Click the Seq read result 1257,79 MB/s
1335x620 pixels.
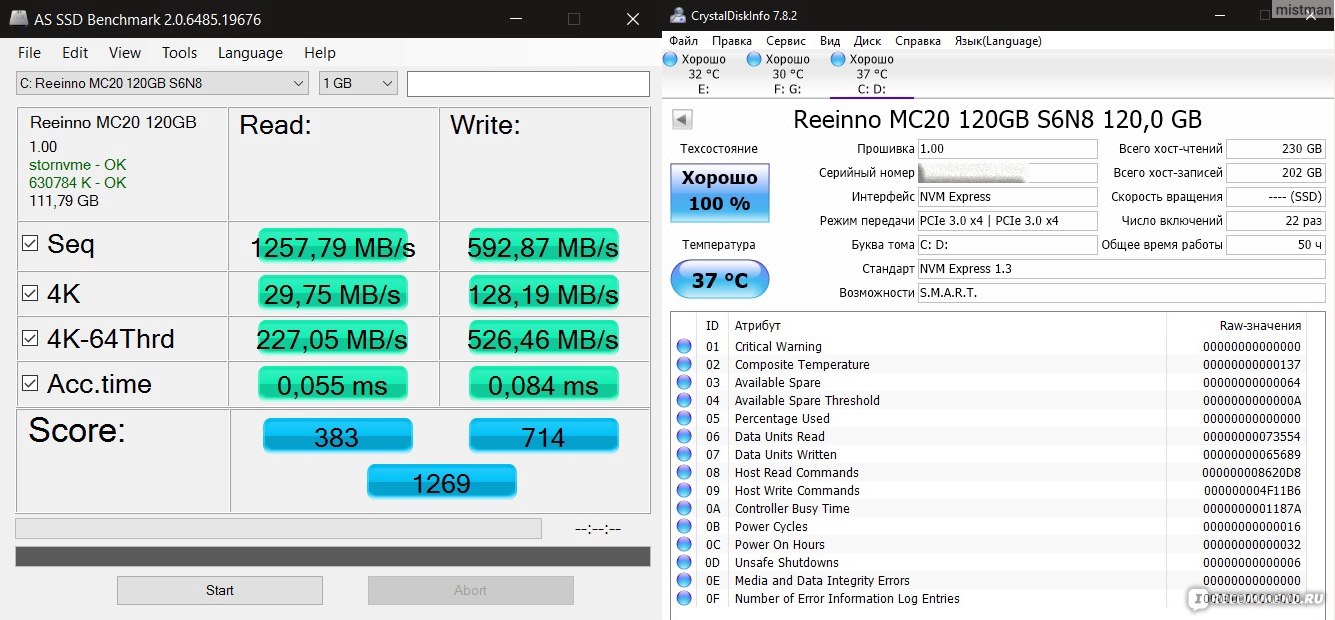333,247
